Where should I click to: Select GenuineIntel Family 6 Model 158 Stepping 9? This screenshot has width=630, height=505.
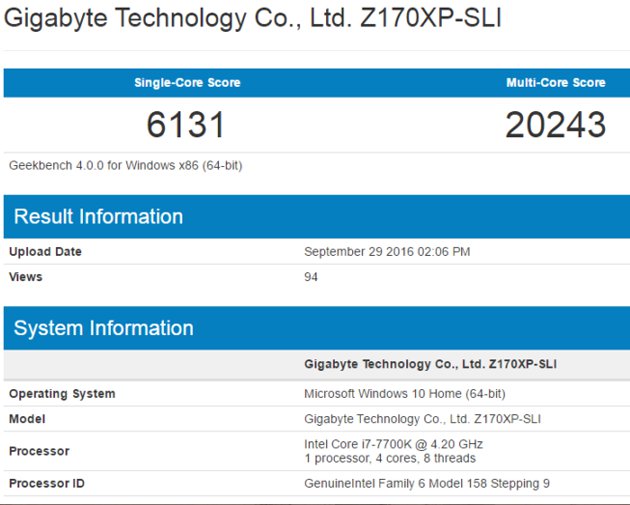pos(427,483)
